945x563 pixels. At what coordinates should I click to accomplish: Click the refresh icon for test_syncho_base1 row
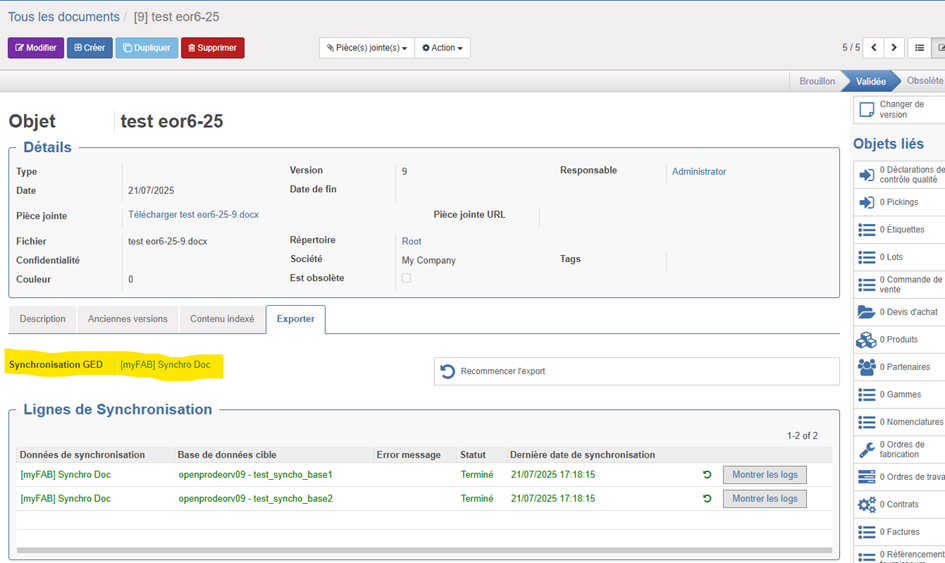tap(708, 474)
